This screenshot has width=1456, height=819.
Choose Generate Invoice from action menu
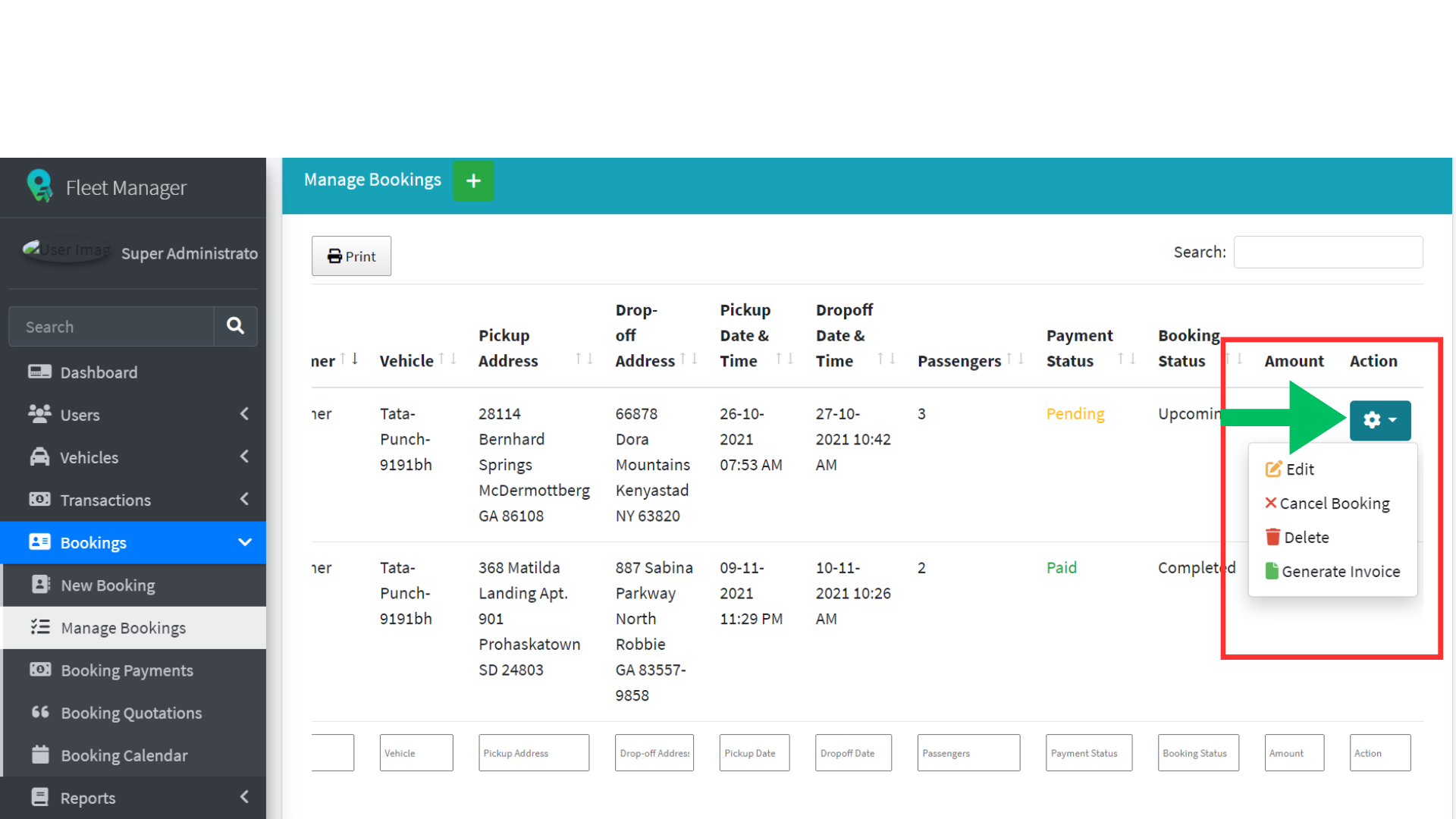coord(1332,572)
